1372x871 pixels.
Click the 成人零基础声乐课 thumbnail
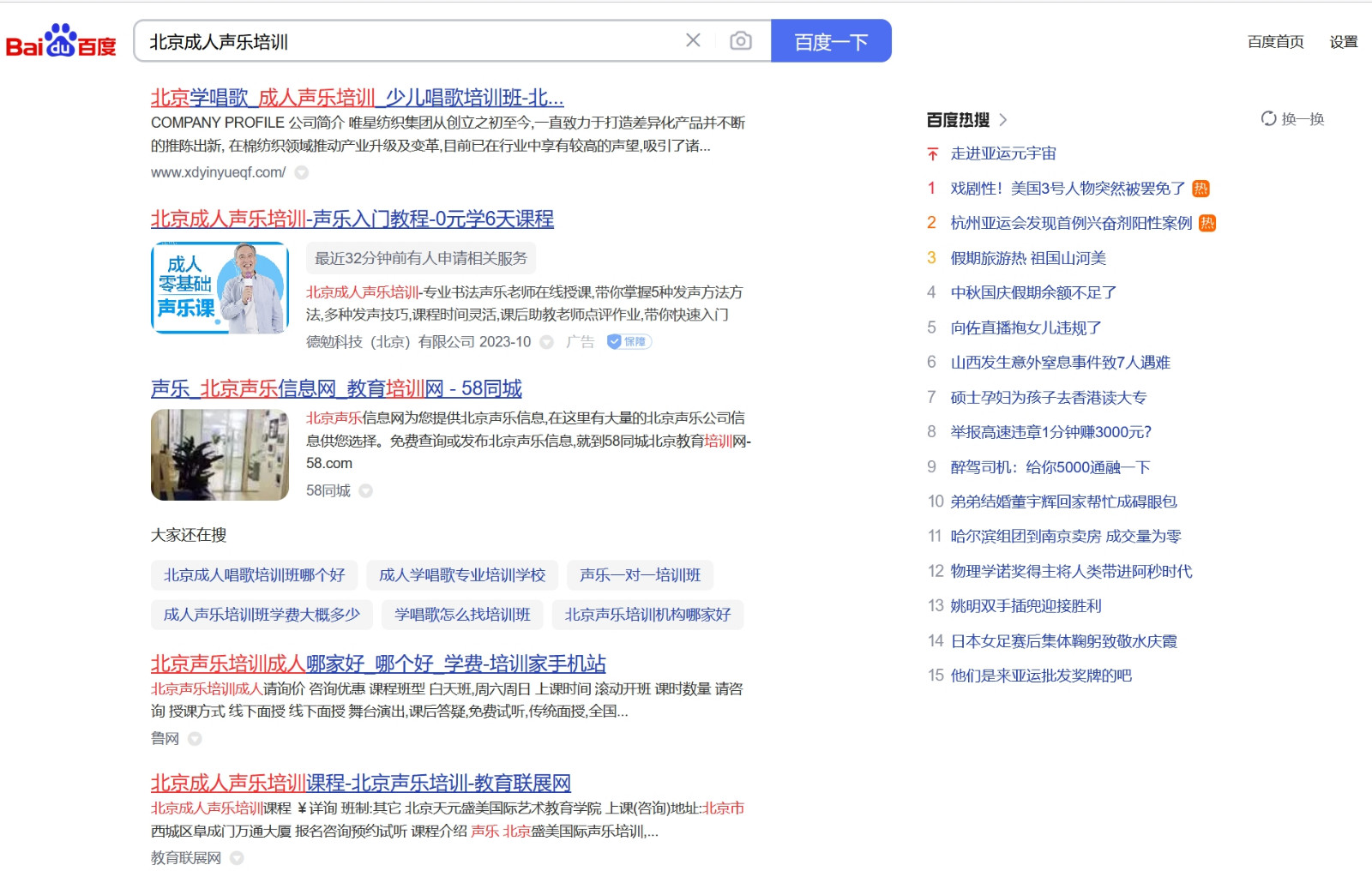220,288
